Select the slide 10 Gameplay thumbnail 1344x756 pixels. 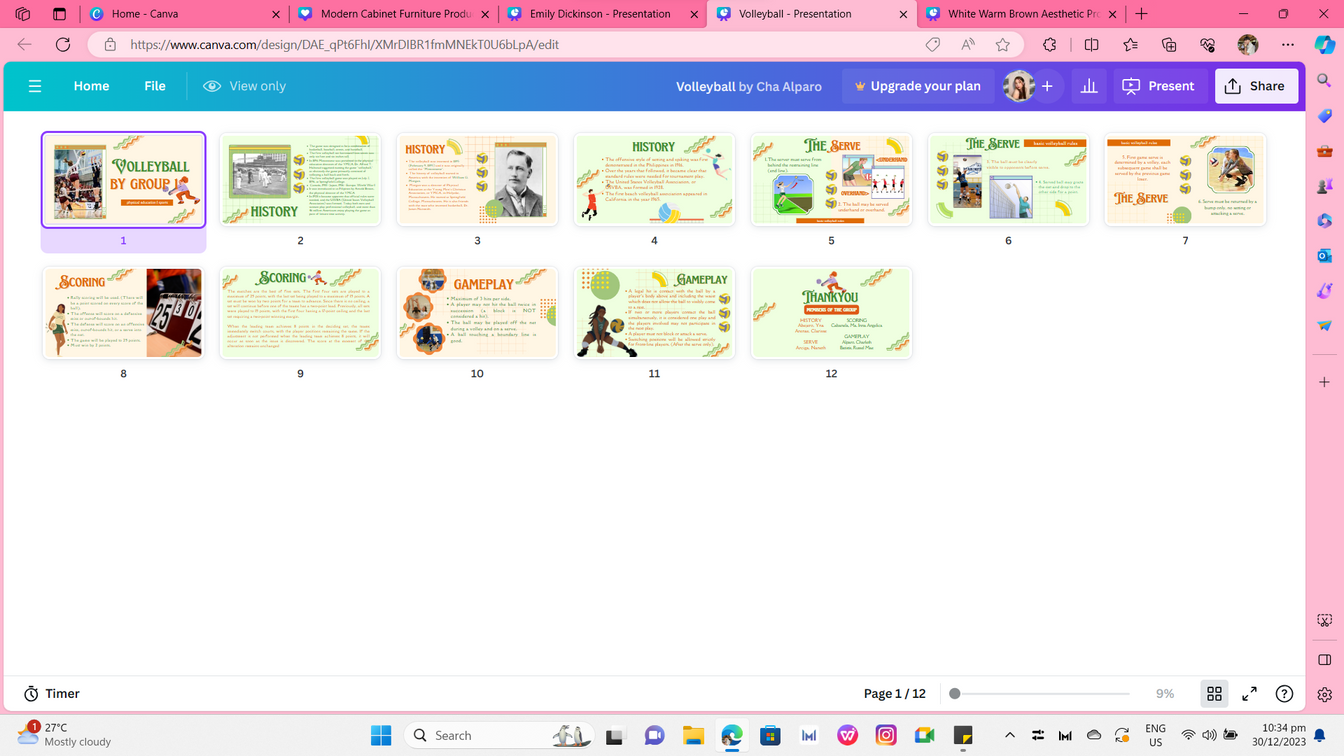pyautogui.click(x=477, y=312)
